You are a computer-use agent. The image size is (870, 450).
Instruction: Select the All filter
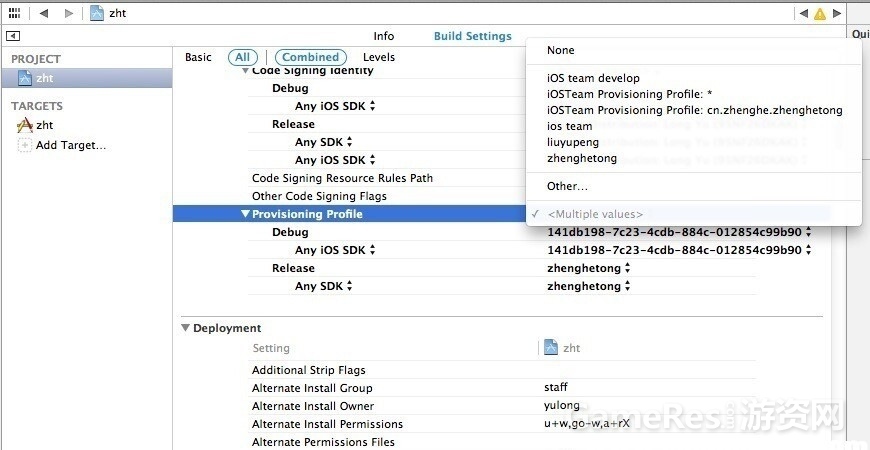242,57
